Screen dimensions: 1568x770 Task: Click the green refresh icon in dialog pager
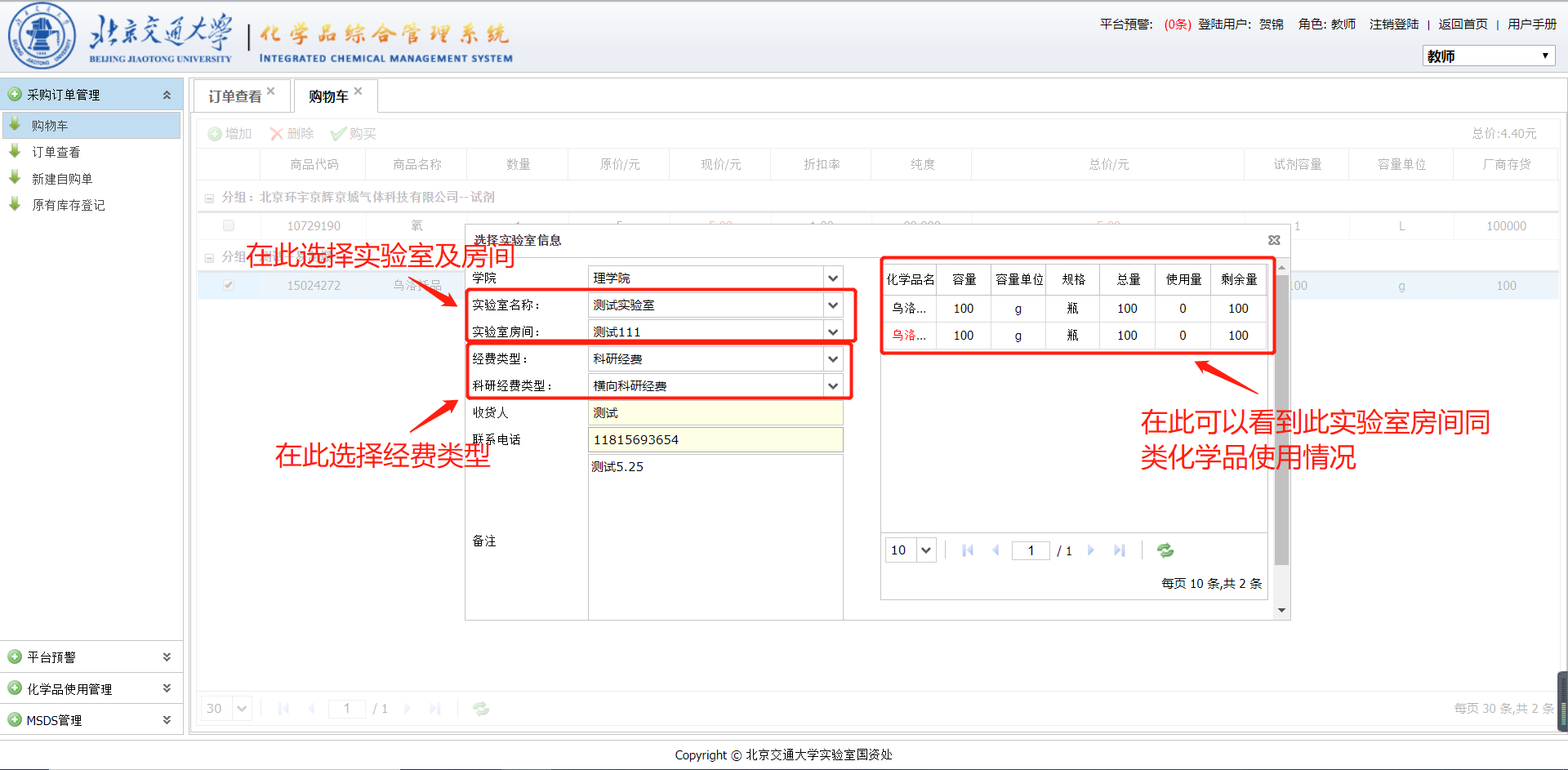pos(1165,550)
